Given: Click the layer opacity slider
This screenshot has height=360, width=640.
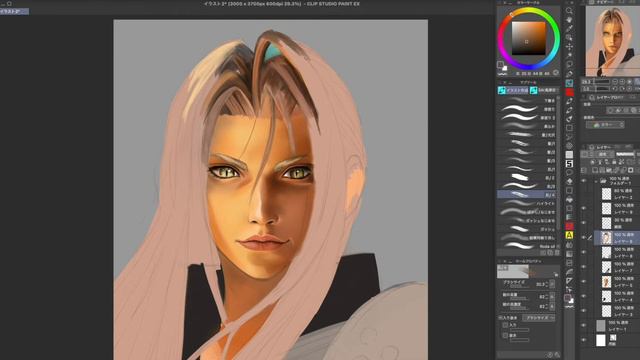Looking at the screenshot, I should click(x=625, y=154).
